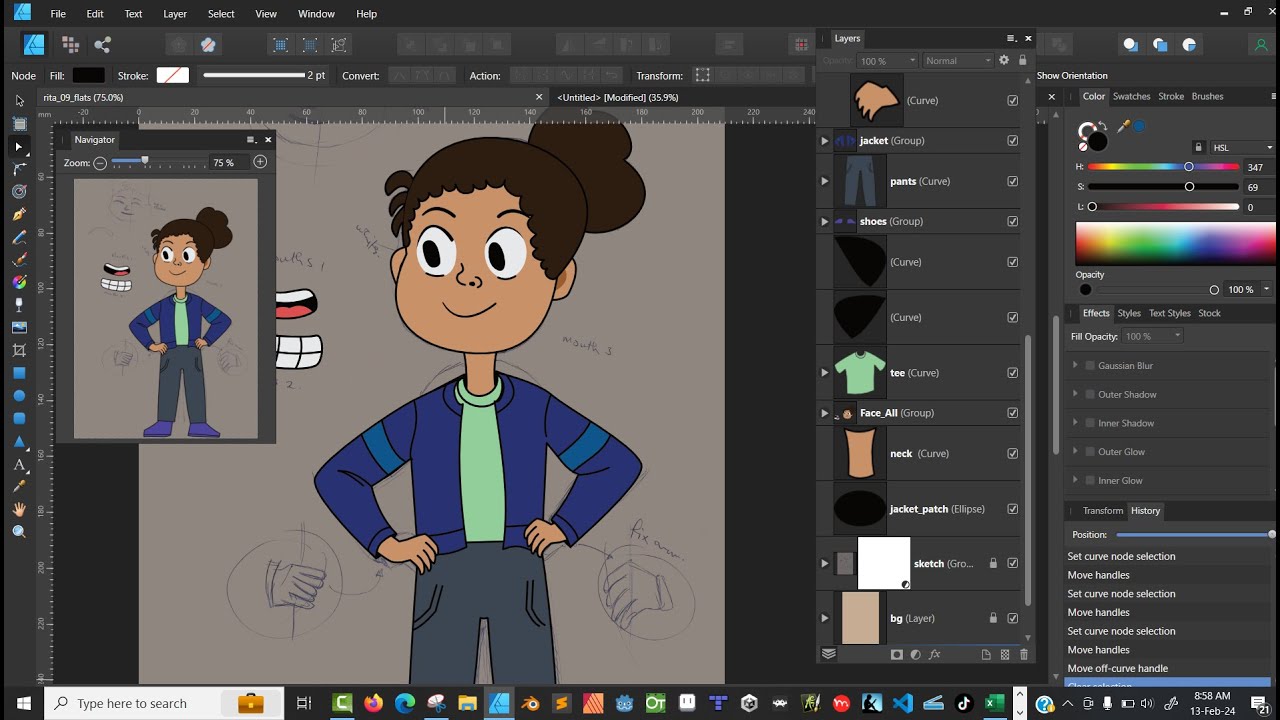Switch to the Brushes tab
The height and width of the screenshot is (720, 1280).
tap(1207, 96)
